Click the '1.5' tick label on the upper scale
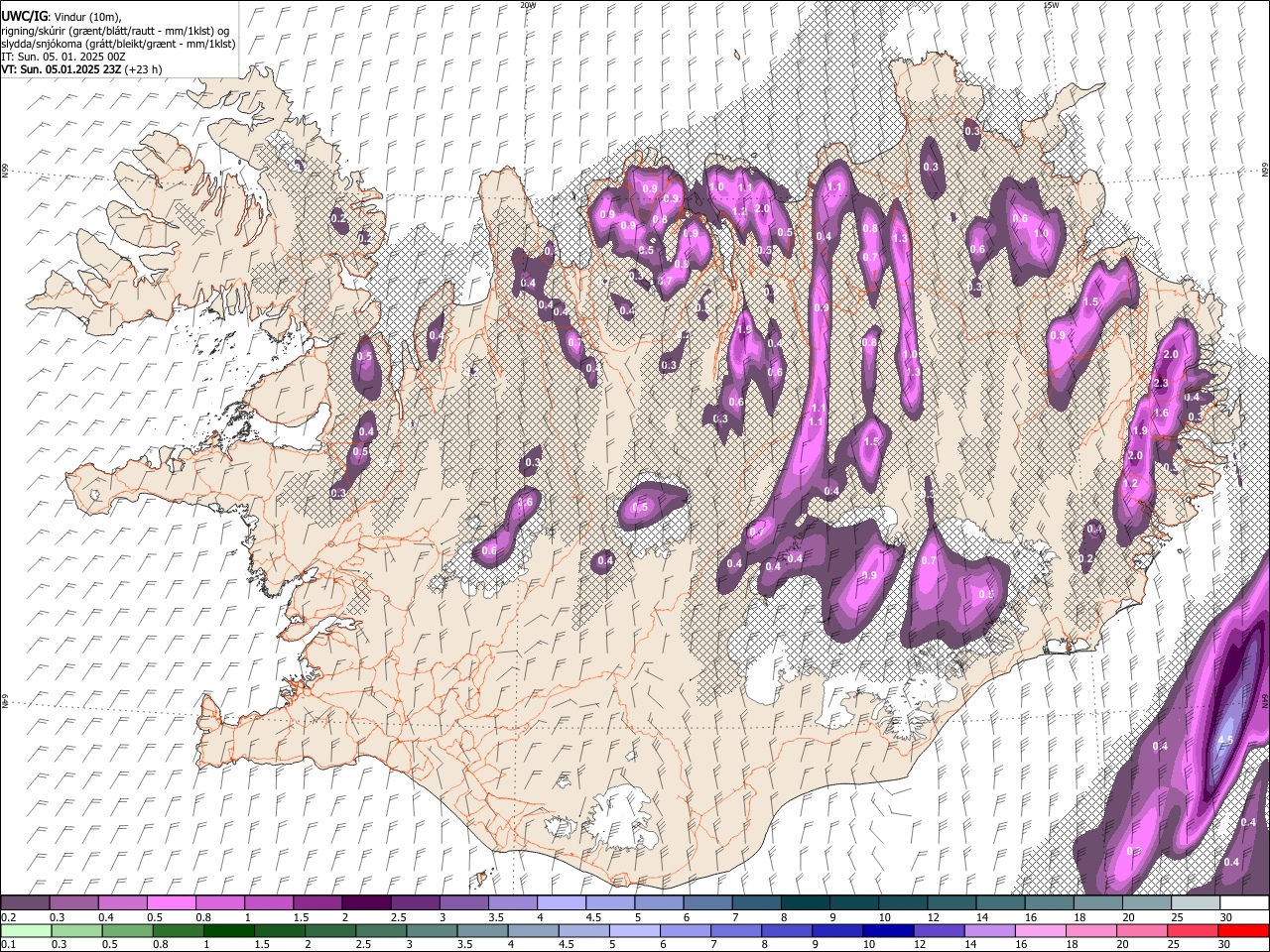Viewport: 1270px width, 952px height. click(x=301, y=917)
